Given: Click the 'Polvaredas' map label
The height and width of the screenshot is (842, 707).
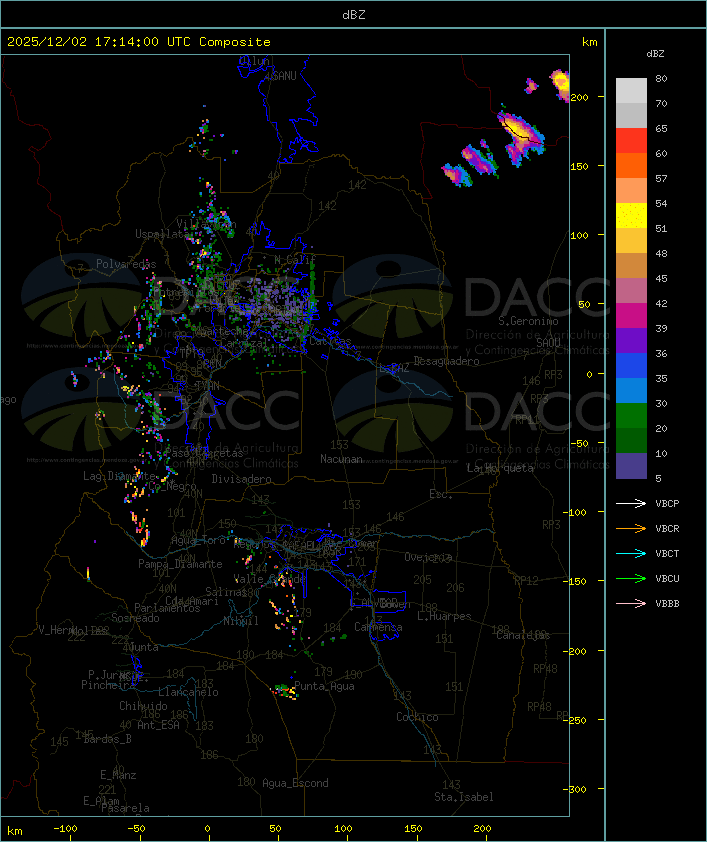Looking at the screenshot, I should click(126, 264).
